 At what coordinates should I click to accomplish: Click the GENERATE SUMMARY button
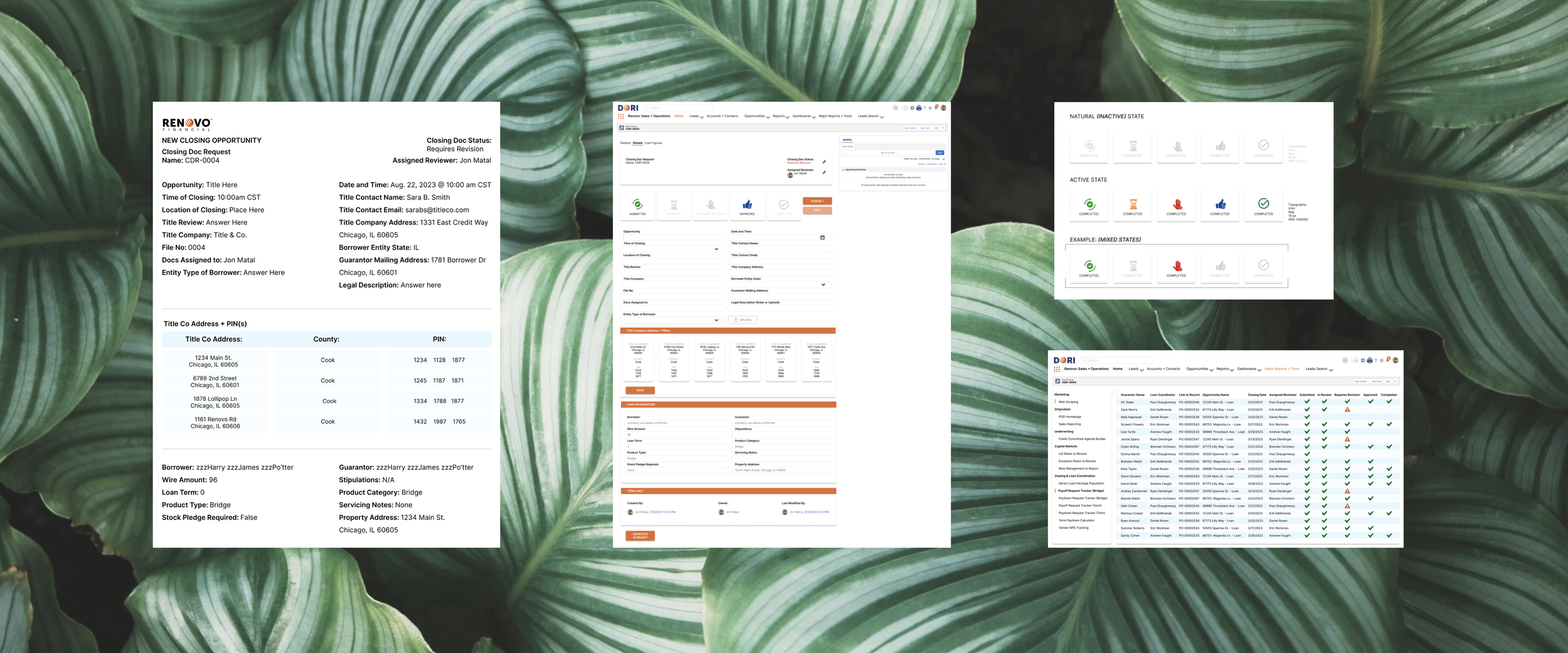click(x=640, y=536)
